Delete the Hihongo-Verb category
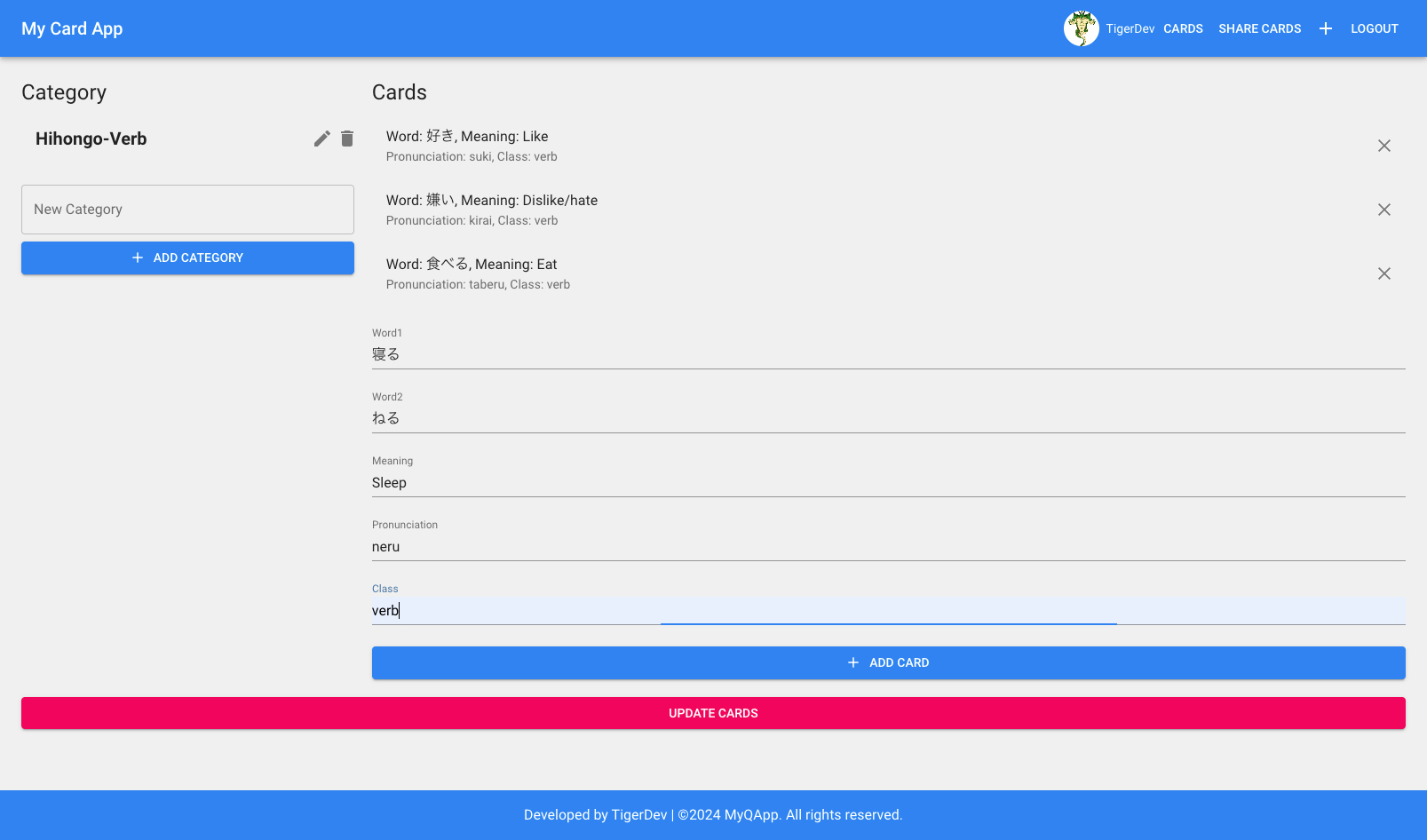The image size is (1427, 840). [x=346, y=139]
